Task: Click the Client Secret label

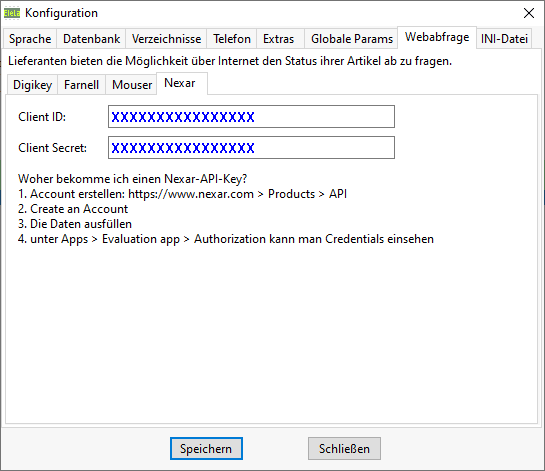Action: (x=52, y=148)
